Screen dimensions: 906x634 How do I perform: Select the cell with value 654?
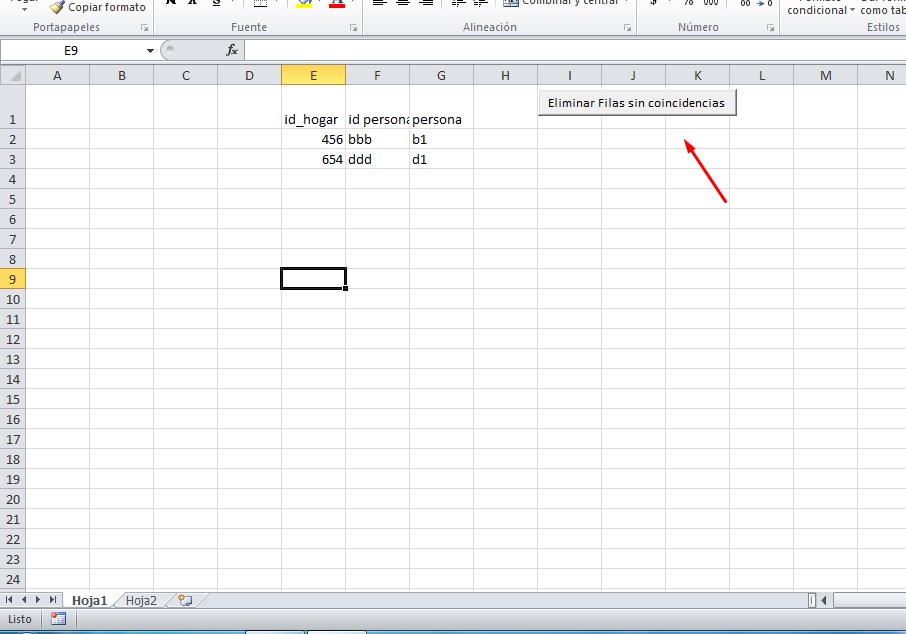(x=314, y=160)
